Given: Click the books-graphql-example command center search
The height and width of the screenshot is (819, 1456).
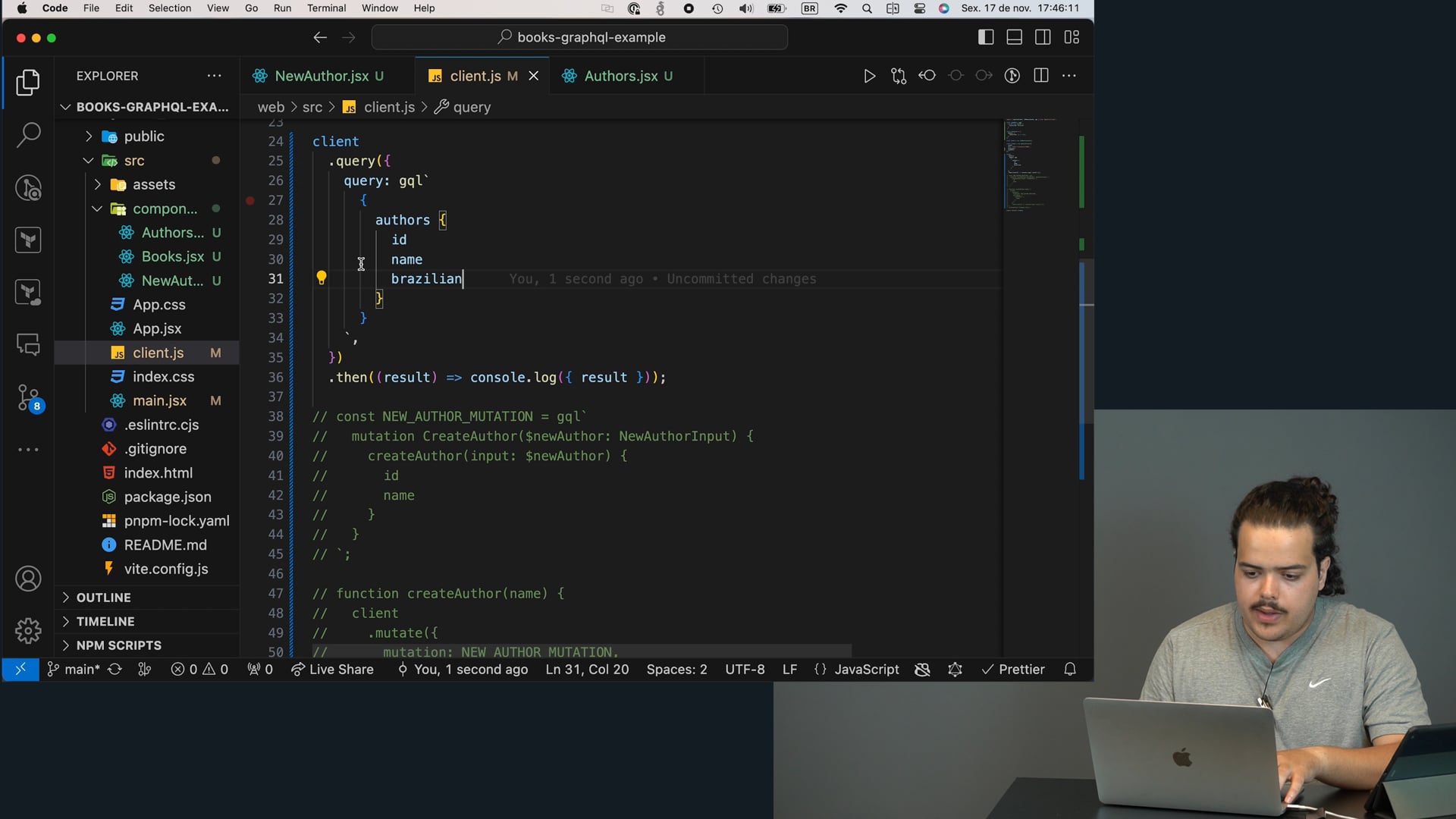Looking at the screenshot, I should click(580, 37).
